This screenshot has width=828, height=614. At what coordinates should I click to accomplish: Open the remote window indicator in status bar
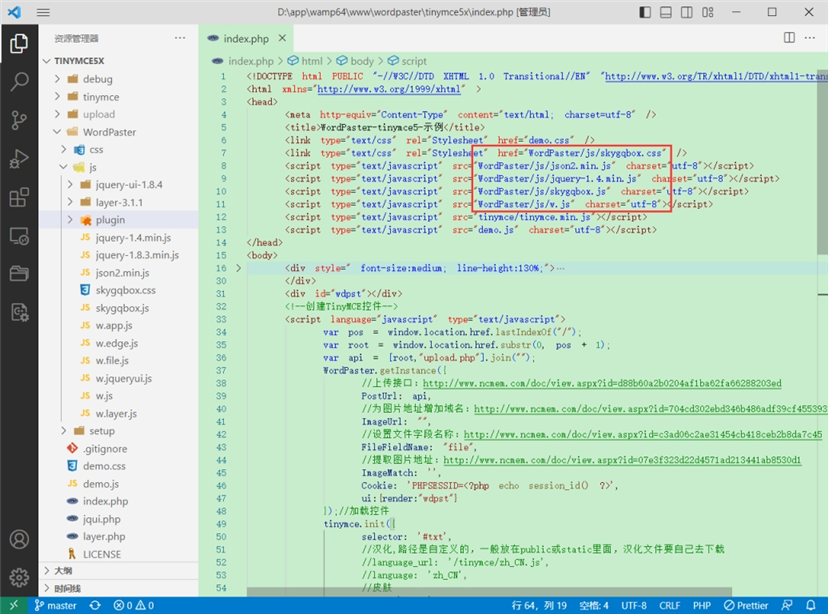[14, 605]
